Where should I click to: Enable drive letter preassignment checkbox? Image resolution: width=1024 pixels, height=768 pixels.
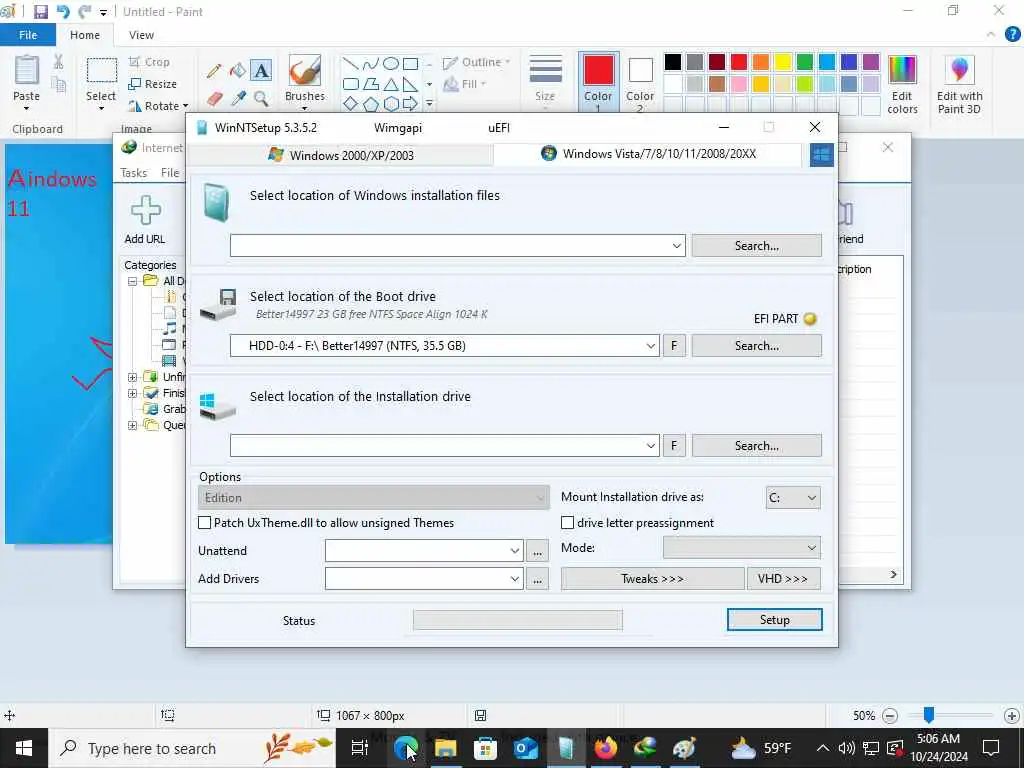pyautogui.click(x=568, y=522)
